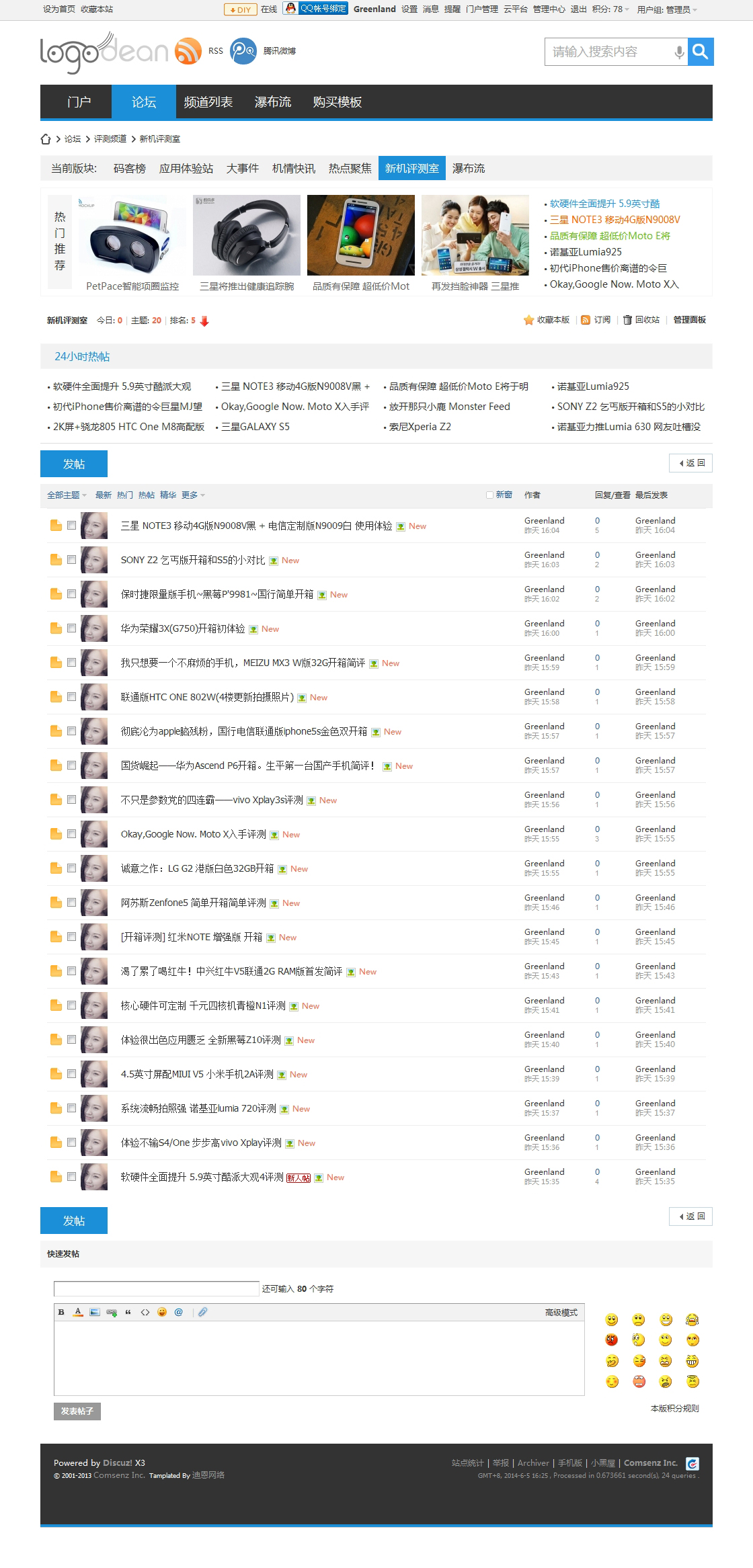Click the quote tool in editor
The width and height of the screenshot is (753, 1568).
128,1312
